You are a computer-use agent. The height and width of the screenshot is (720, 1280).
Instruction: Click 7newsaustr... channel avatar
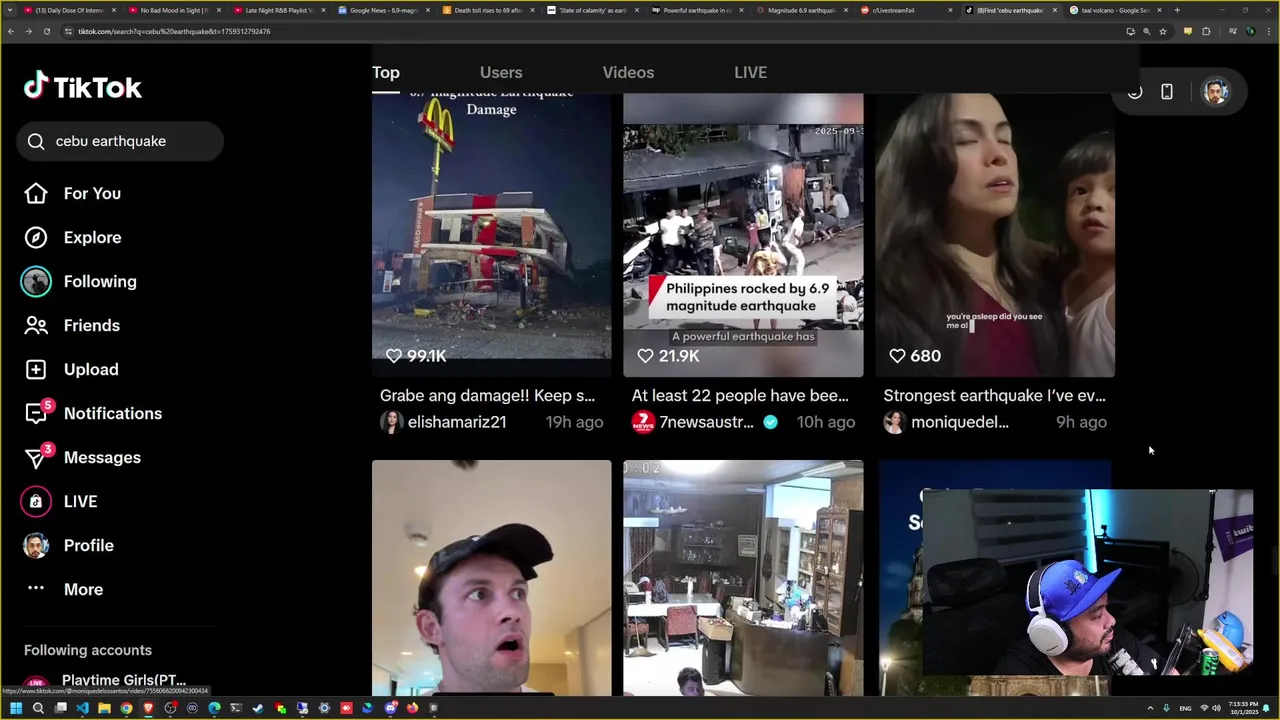(643, 422)
